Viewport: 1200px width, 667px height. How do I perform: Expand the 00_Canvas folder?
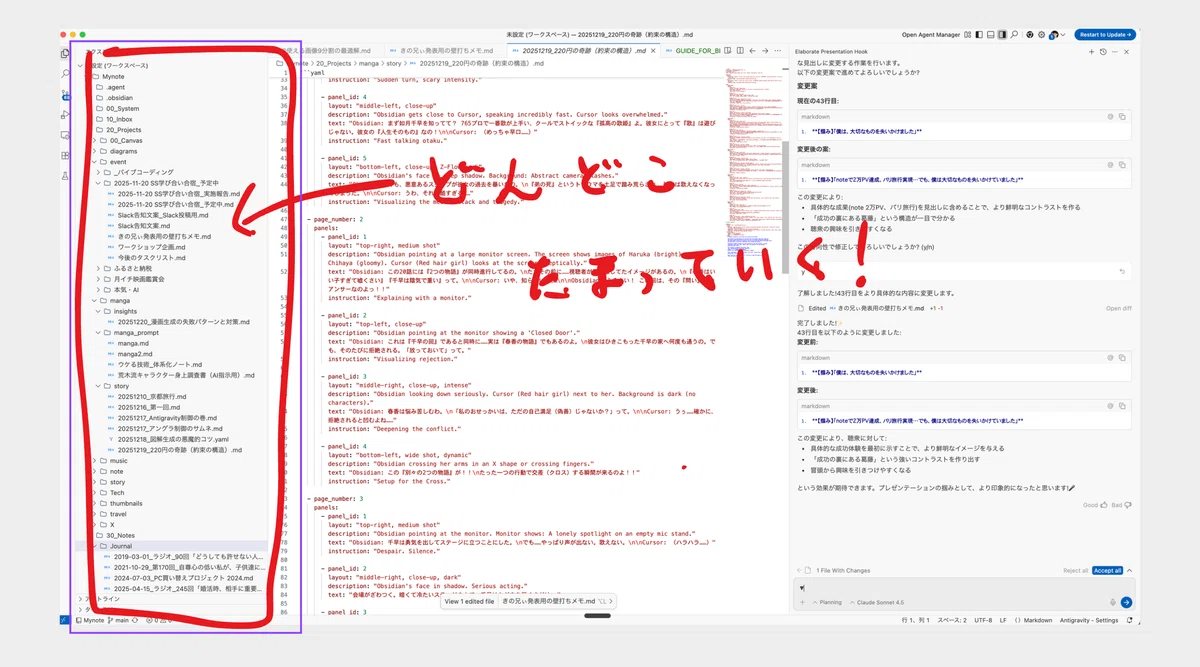[x=125, y=140]
